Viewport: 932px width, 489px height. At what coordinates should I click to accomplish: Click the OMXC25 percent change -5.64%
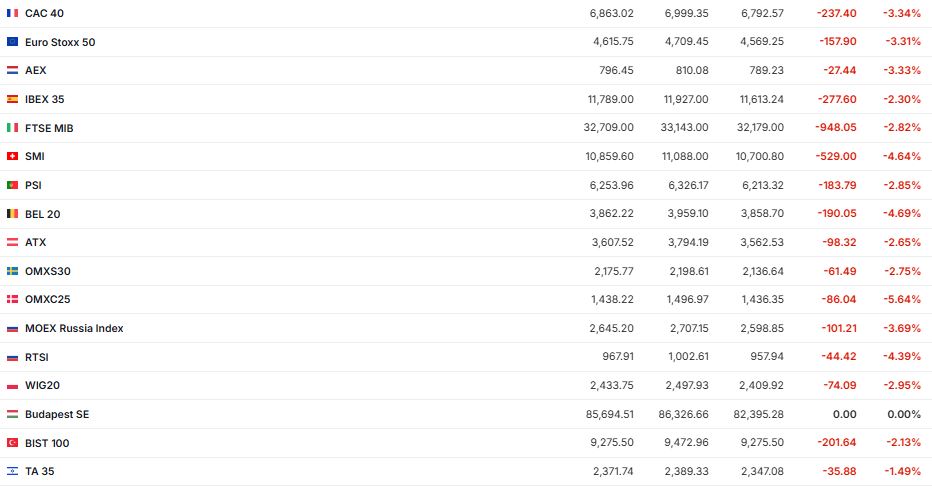(x=902, y=299)
